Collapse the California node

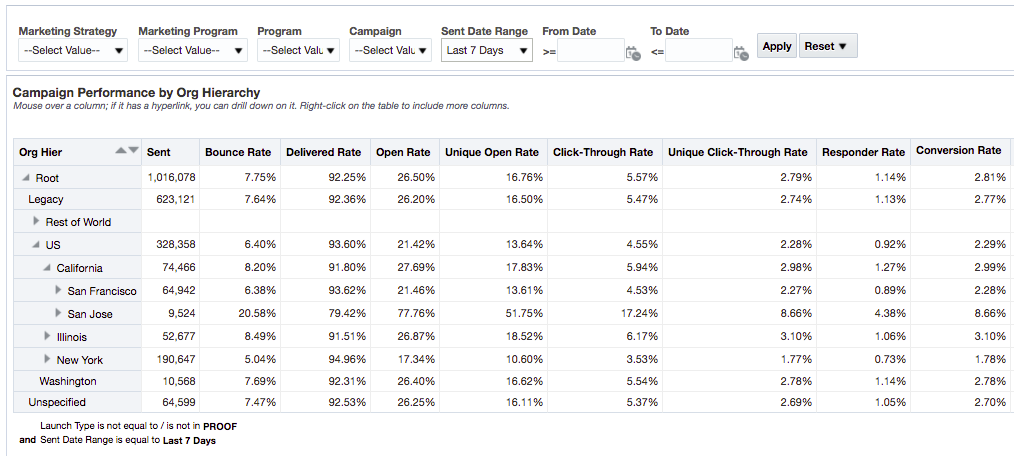coord(47,268)
